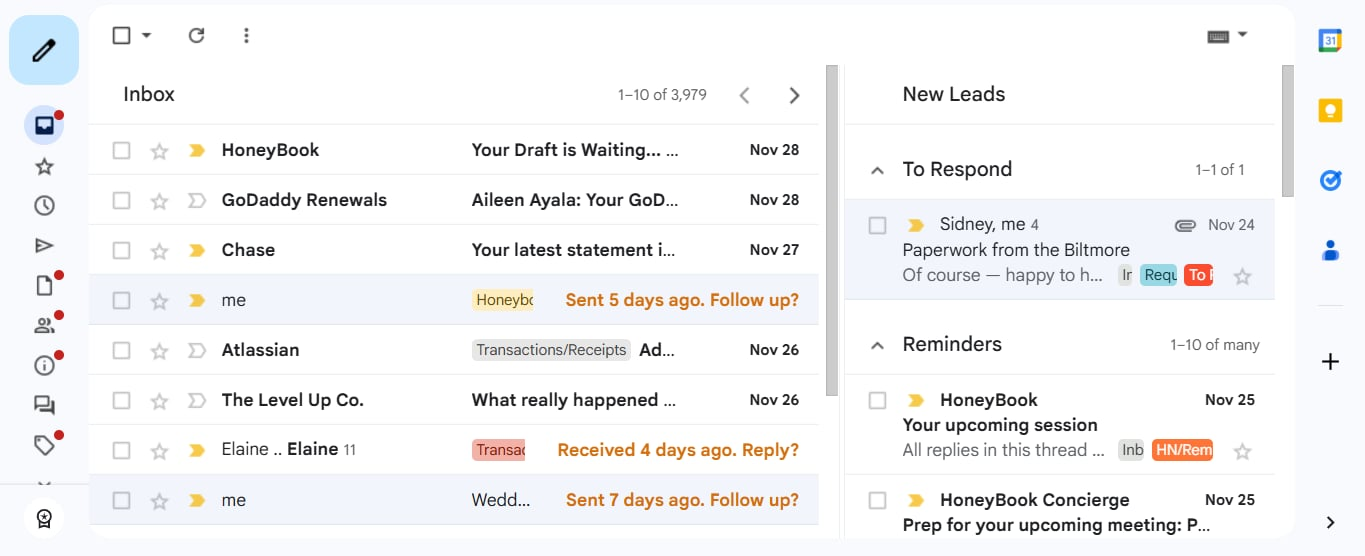Screen dimensions: 1365x556
Task: Open the Starred section in sidebar
Action: click(44, 167)
